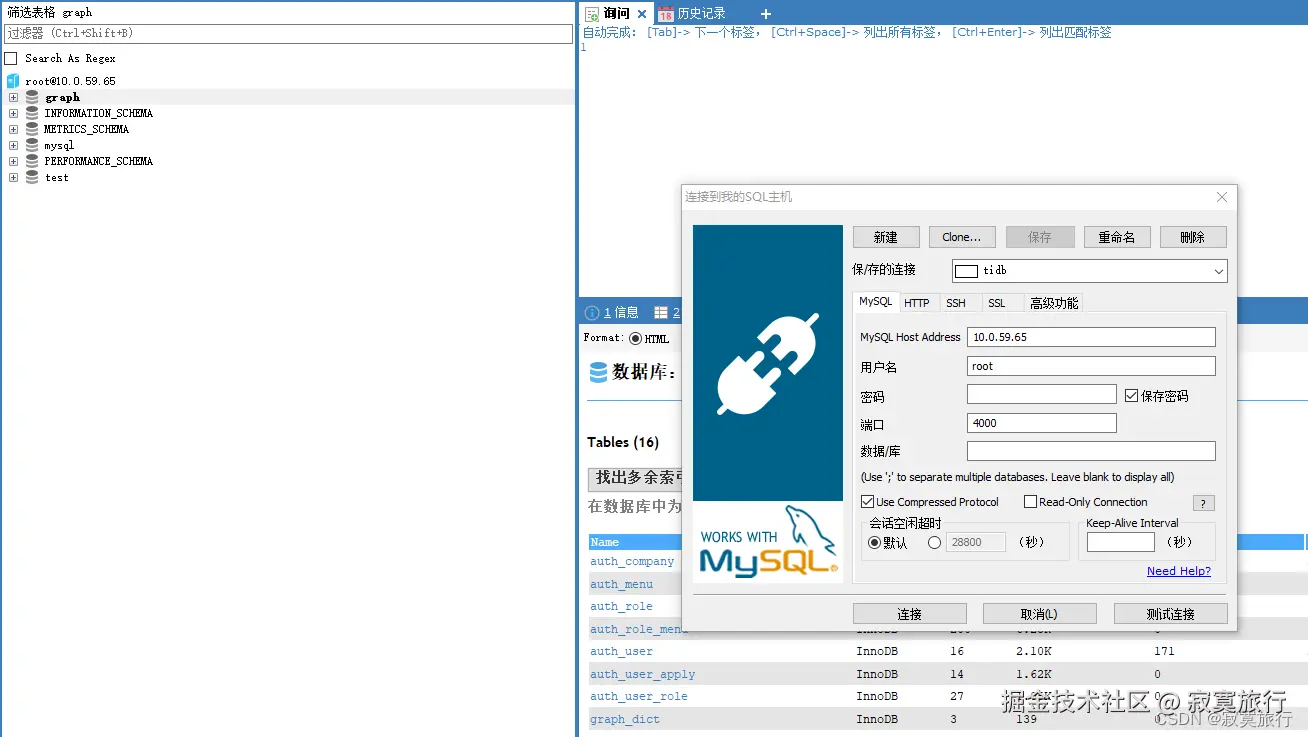
Task: Select root@10.0.59.65 connection node
Action: pyautogui.click(x=70, y=81)
